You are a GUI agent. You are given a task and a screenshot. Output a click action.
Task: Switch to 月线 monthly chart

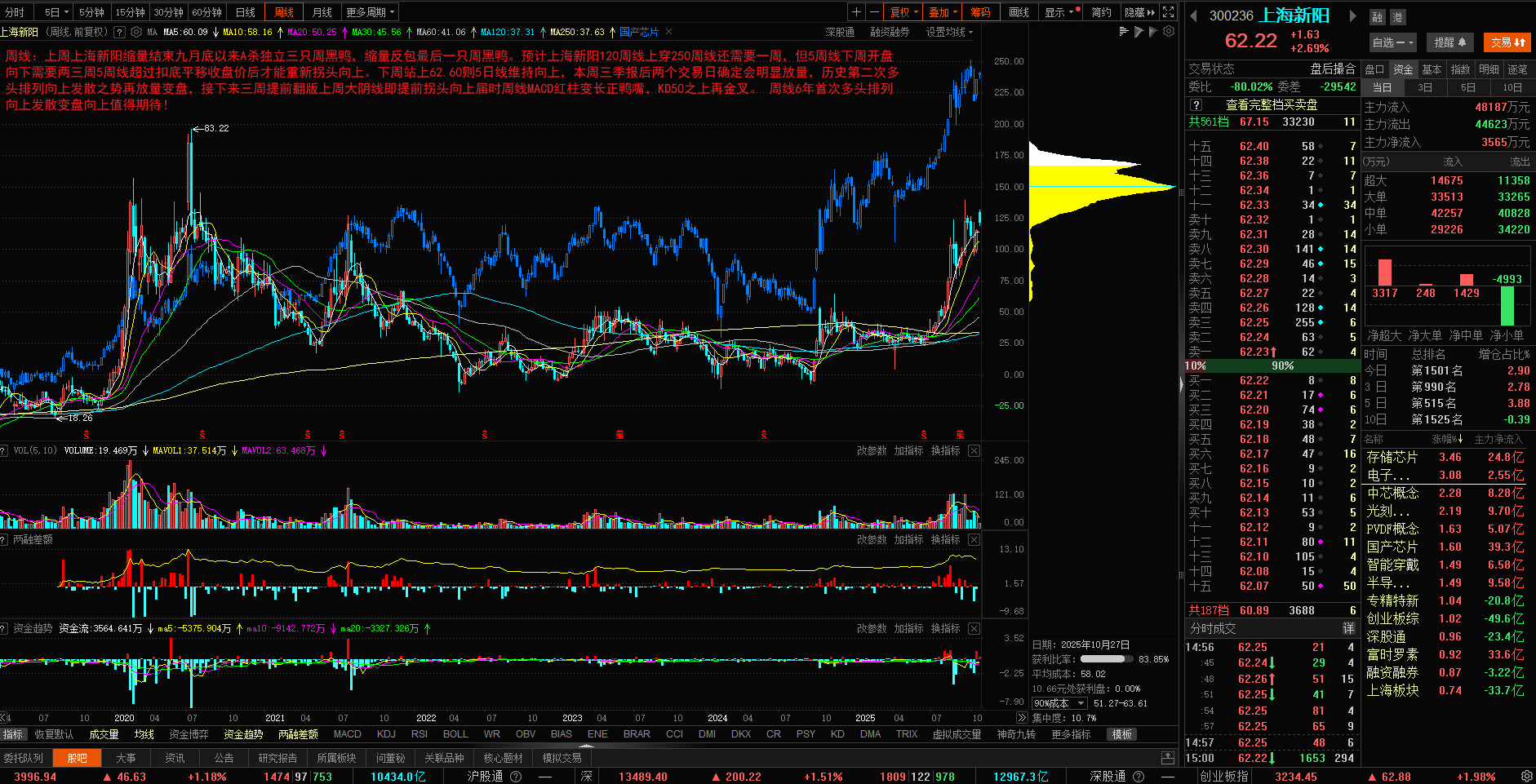(322, 12)
